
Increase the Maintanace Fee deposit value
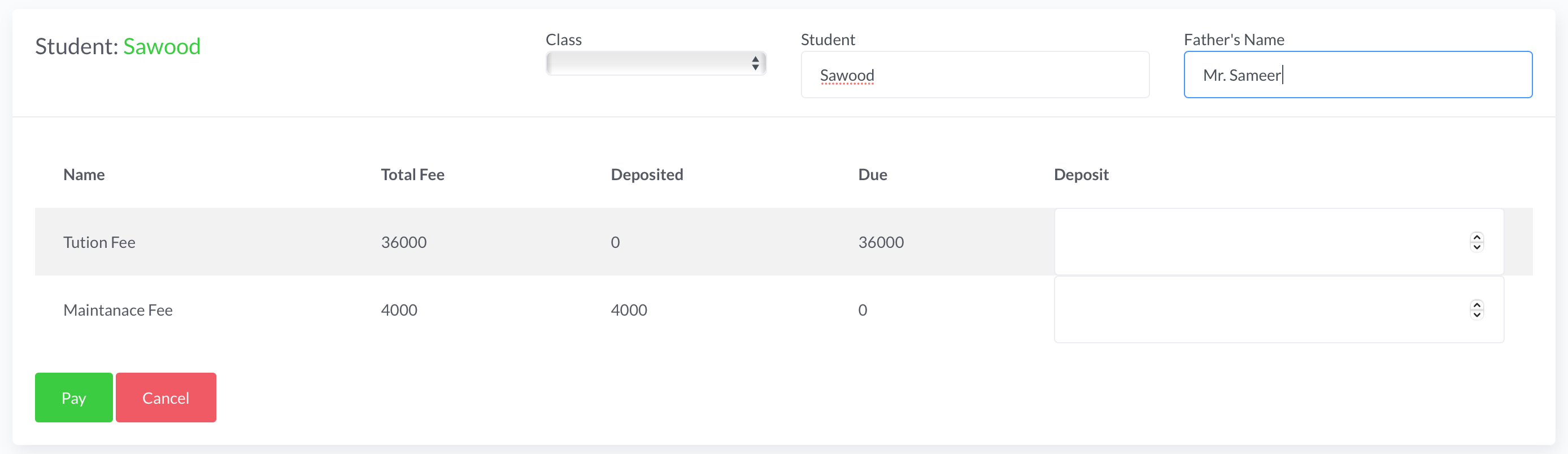pyautogui.click(x=1476, y=305)
